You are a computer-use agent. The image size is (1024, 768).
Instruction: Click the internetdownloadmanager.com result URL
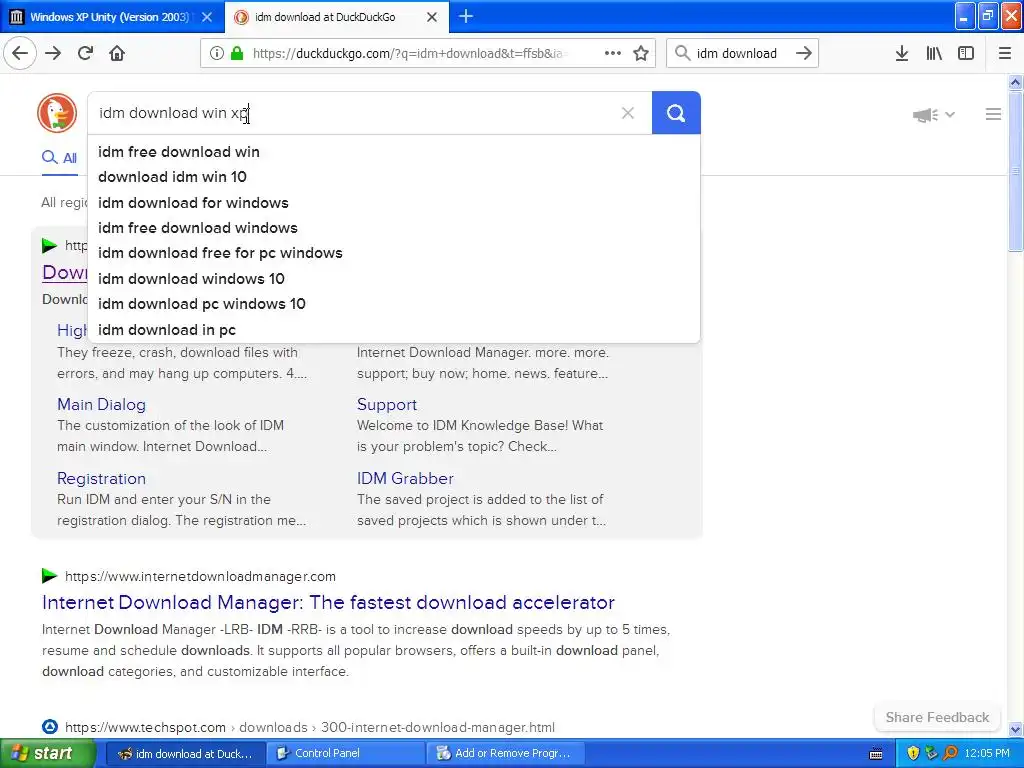click(x=200, y=576)
